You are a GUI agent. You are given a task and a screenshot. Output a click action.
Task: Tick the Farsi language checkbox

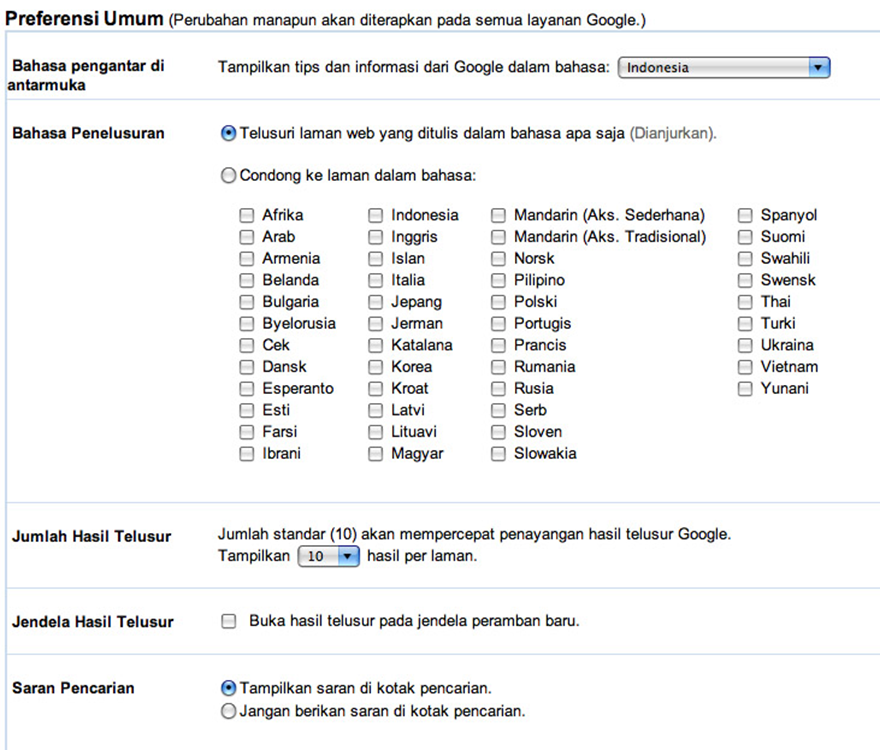click(246, 432)
